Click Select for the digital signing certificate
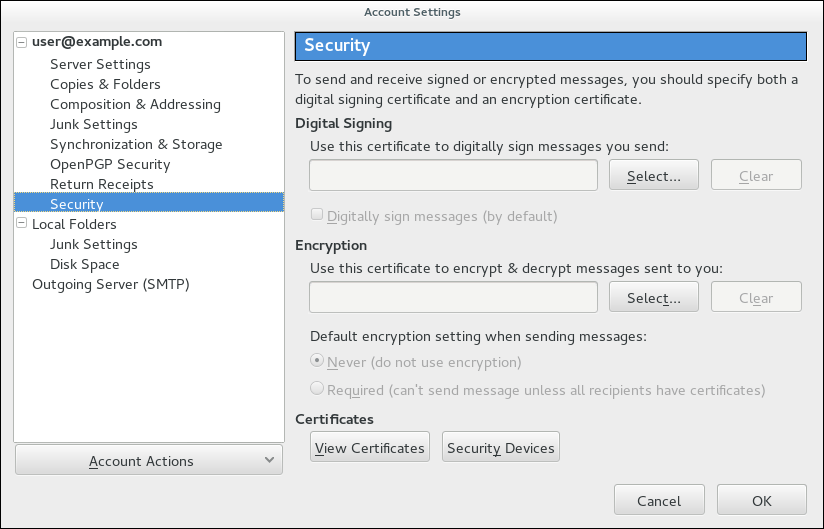Viewport: 824px width, 529px height. coord(654,175)
